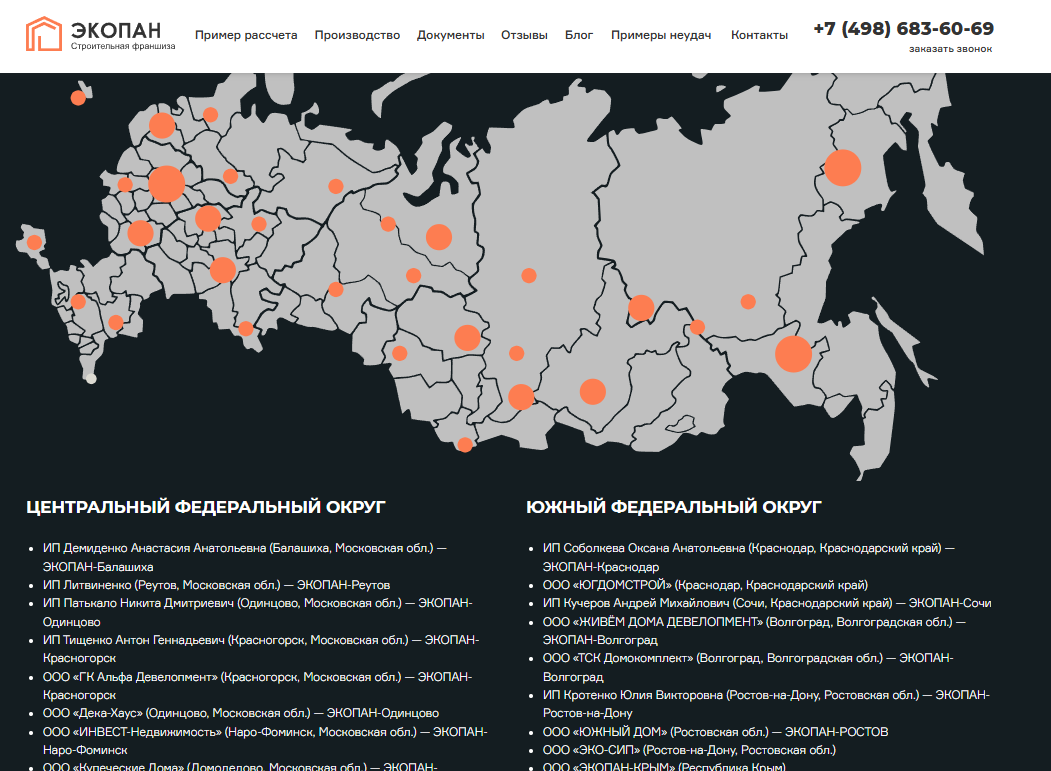
Task: Select ИП Тищенко Антон Геннадьевич entry
Action: [261, 649]
